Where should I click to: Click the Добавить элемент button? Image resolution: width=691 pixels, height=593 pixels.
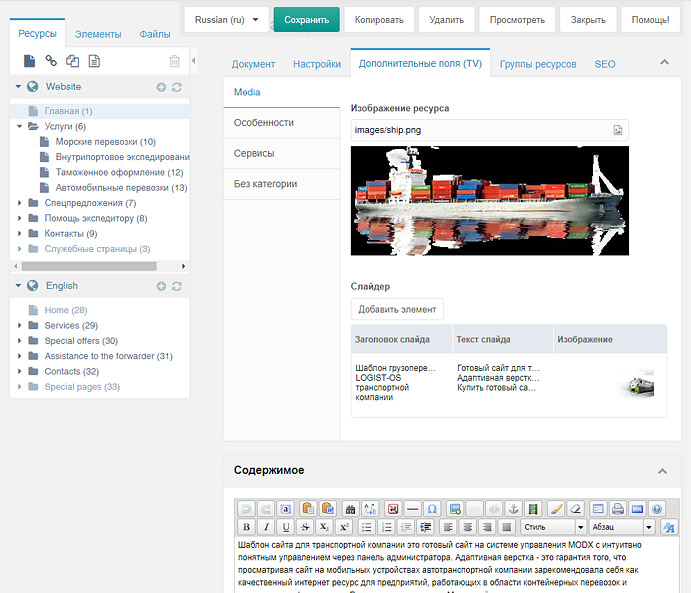pos(397,309)
